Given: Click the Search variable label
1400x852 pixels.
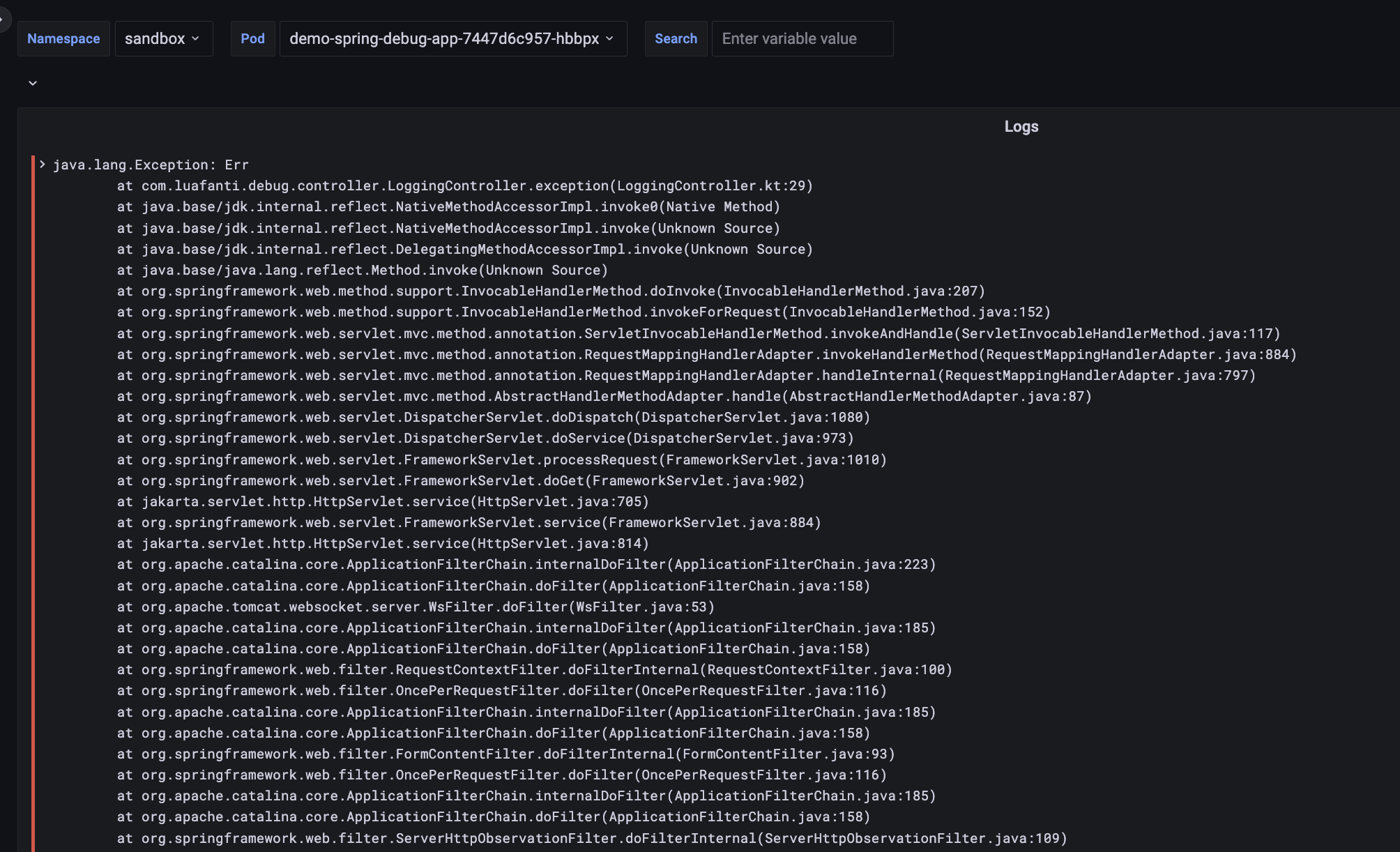Looking at the screenshot, I should (675, 39).
